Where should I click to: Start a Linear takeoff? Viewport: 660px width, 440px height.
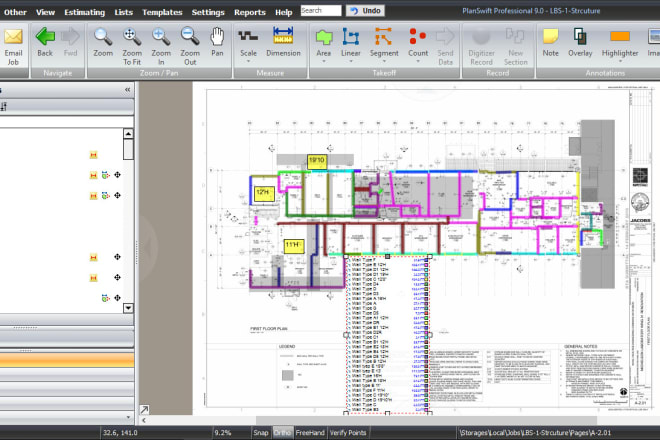[x=351, y=37]
